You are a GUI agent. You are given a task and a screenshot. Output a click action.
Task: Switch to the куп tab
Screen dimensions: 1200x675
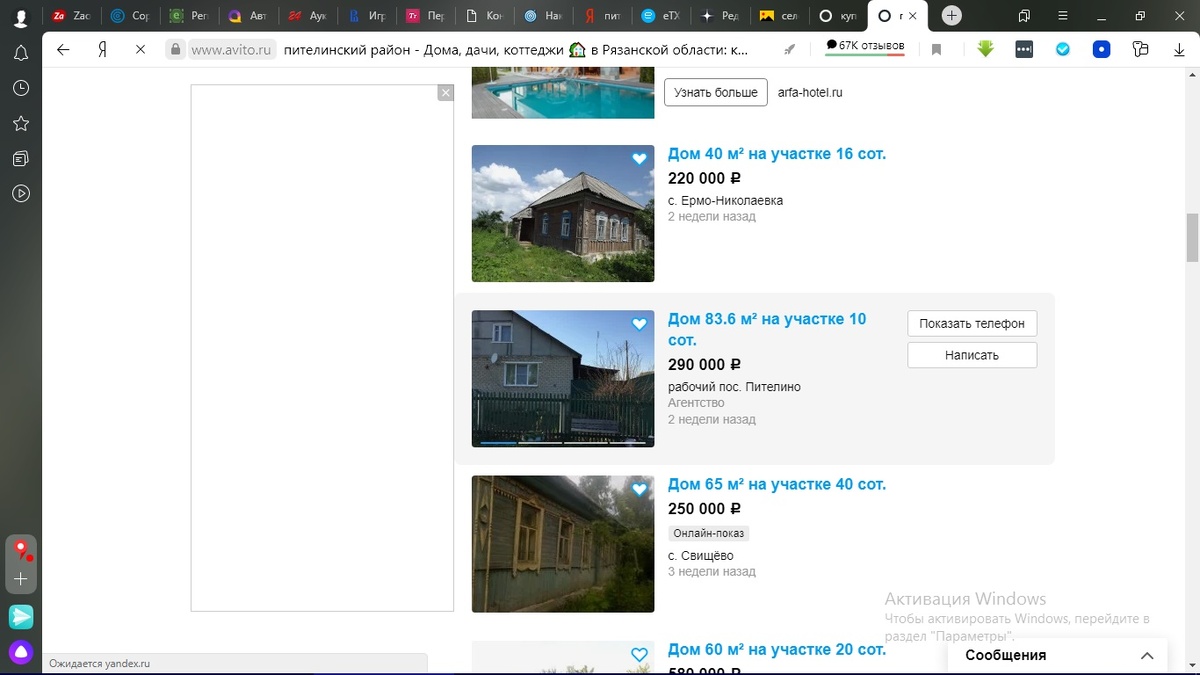838,16
